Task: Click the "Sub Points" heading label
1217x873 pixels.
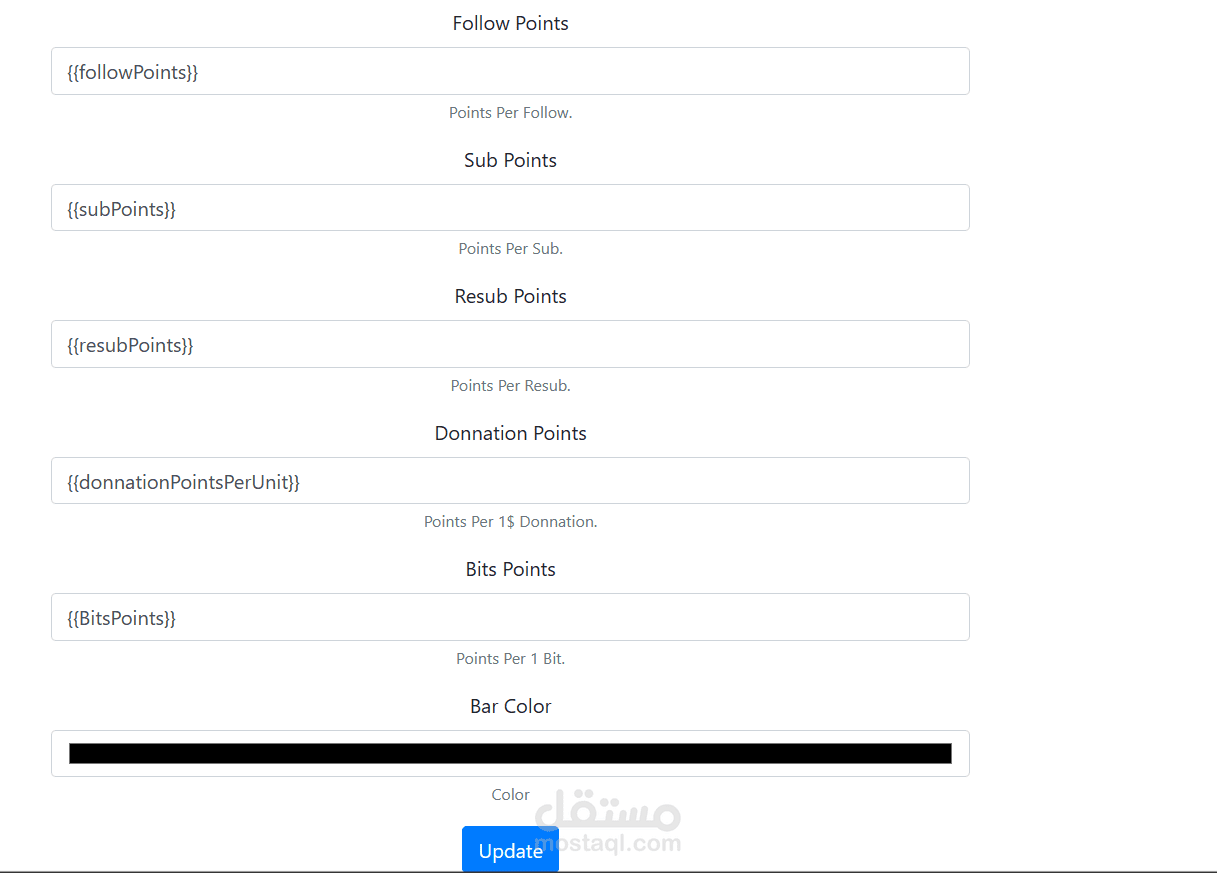Action: (510, 160)
